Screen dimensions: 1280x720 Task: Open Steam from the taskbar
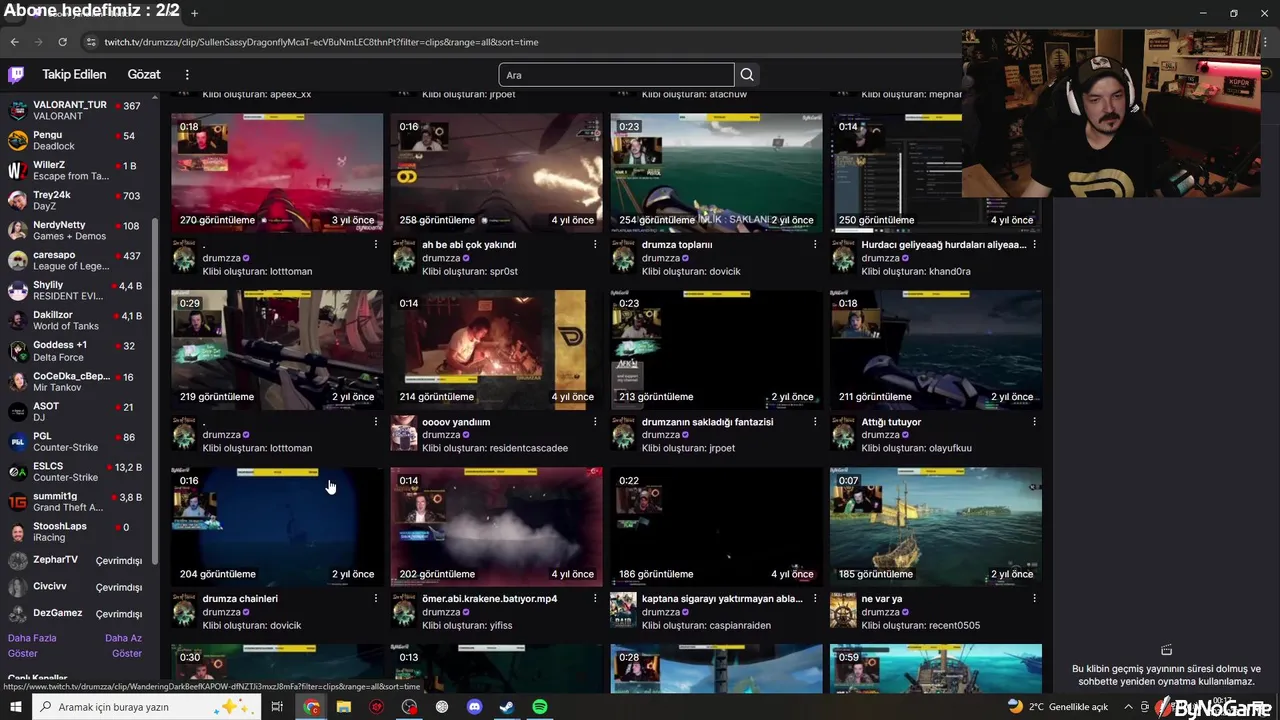point(507,707)
